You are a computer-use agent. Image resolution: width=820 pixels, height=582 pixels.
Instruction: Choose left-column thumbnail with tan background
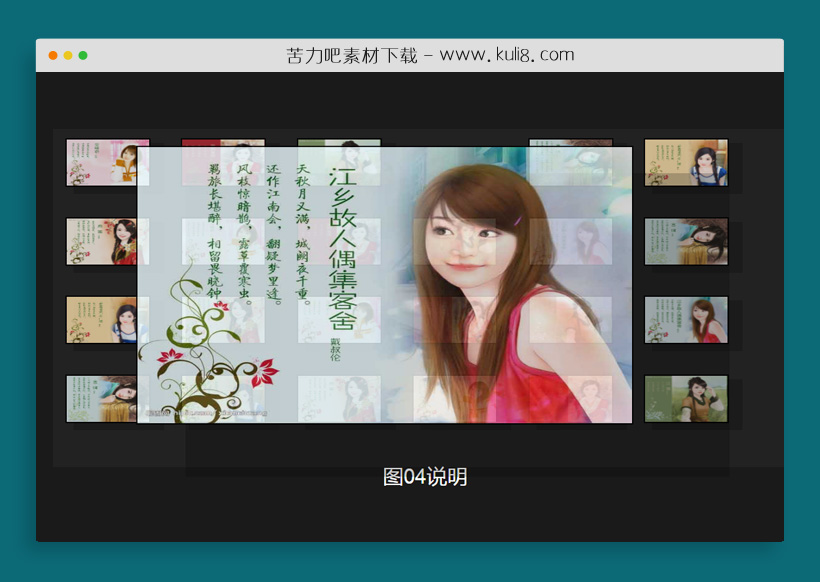click(x=101, y=320)
